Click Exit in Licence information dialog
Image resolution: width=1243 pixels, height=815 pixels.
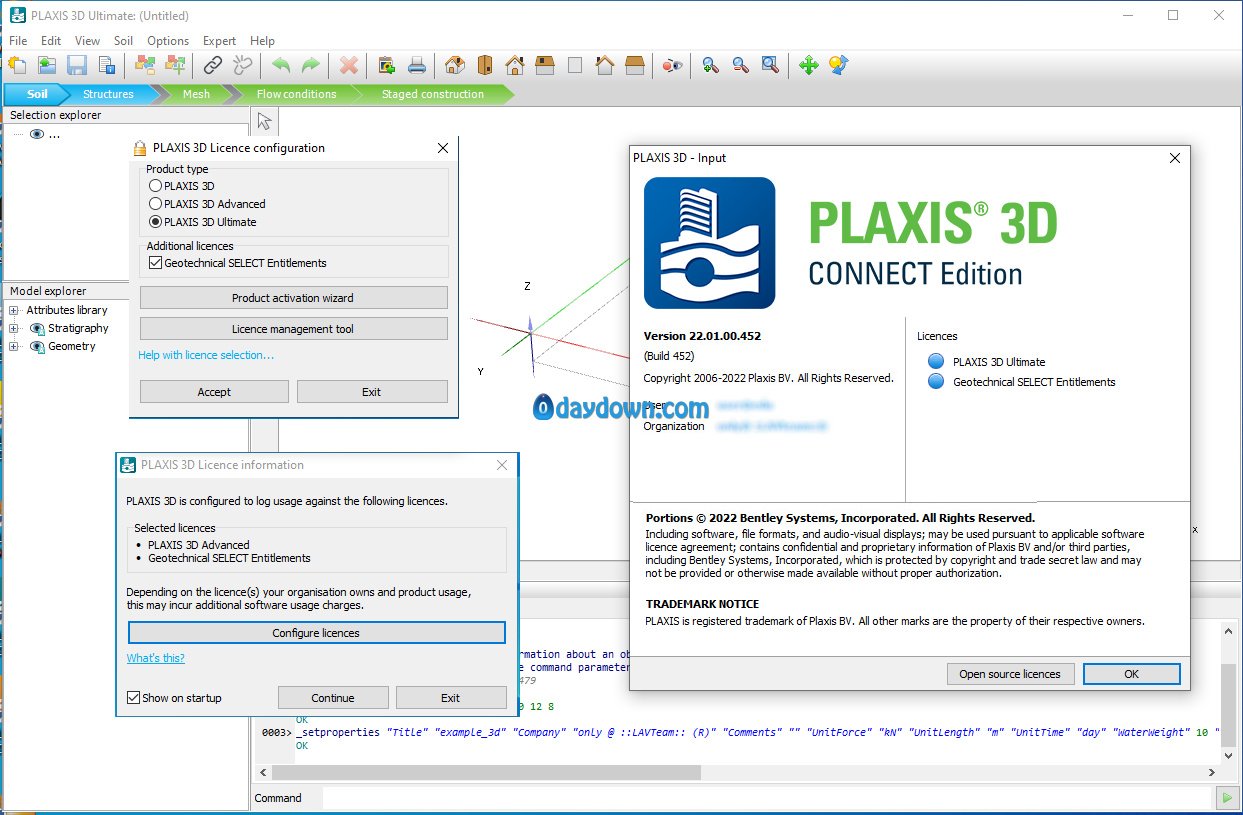451,698
